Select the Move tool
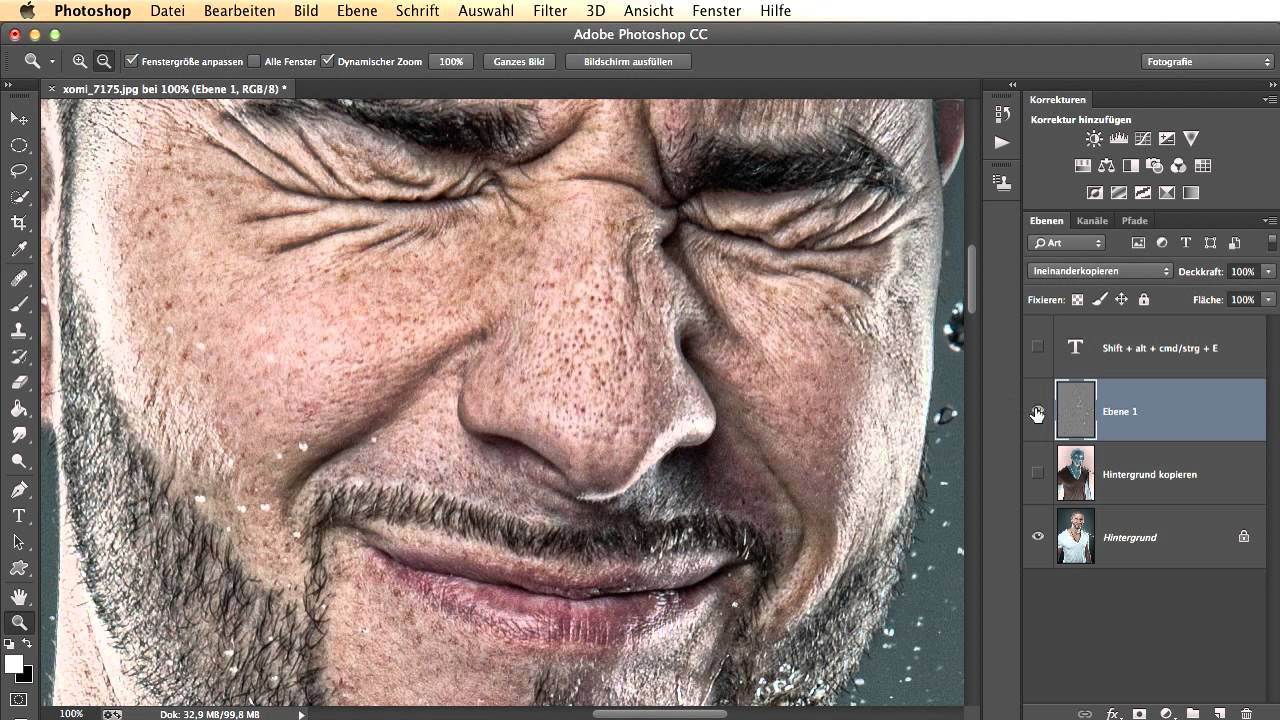 (18, 118)
